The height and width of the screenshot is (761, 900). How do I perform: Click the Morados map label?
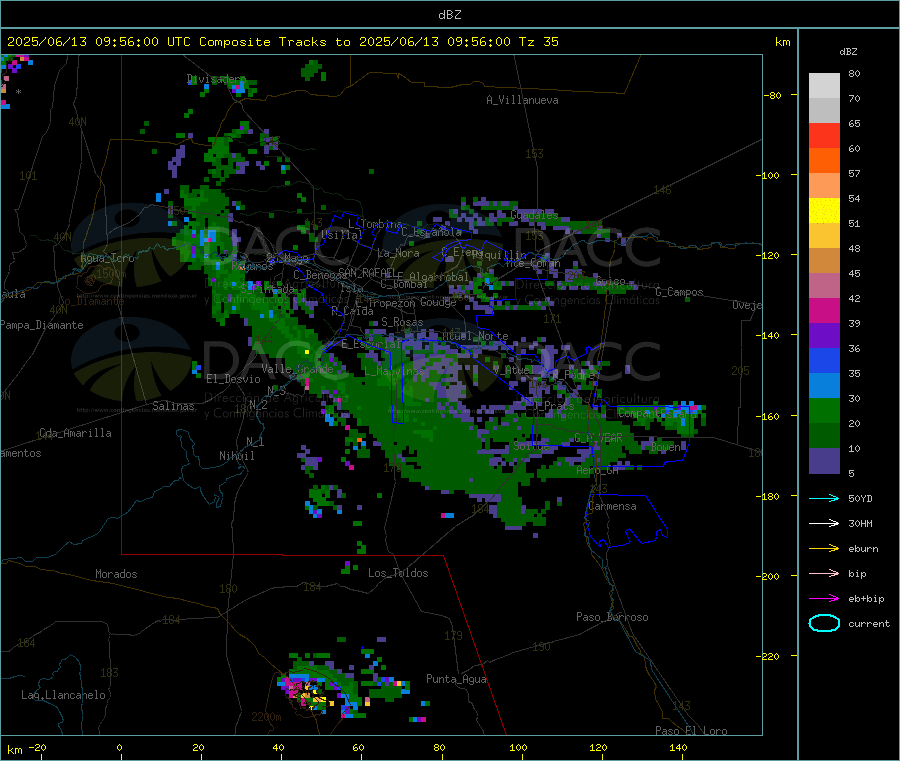pos(117,574)
